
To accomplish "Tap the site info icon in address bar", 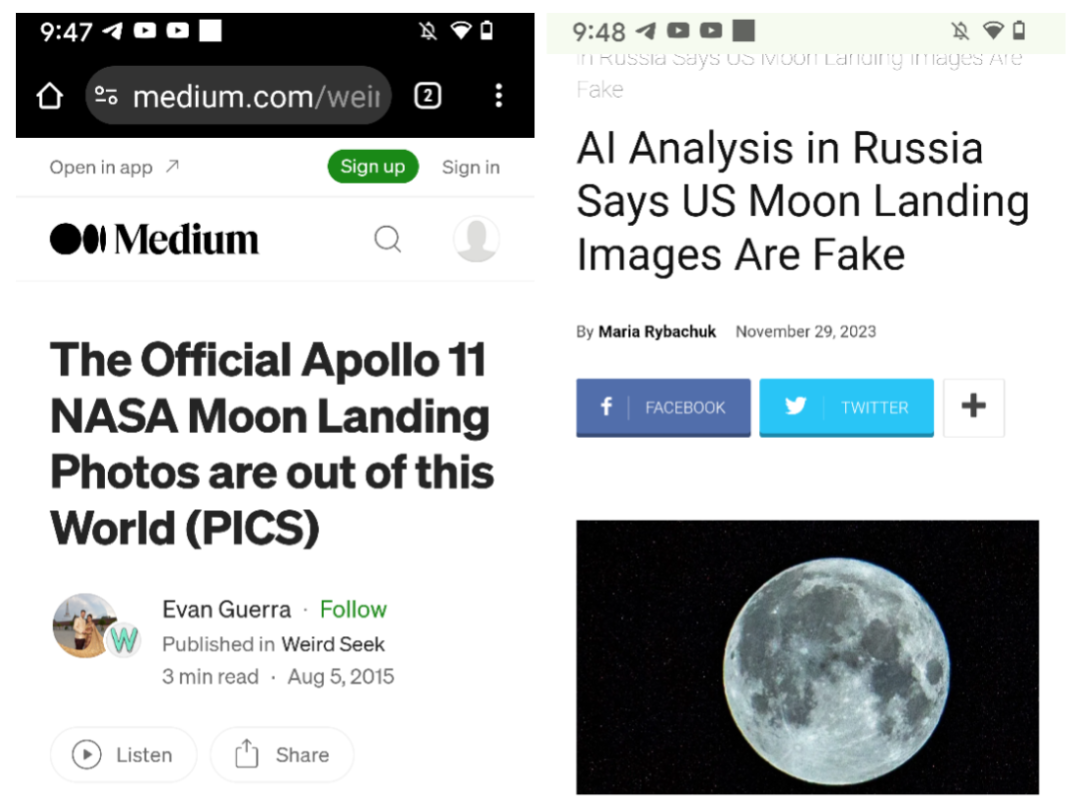I will [x=106, y=96].
